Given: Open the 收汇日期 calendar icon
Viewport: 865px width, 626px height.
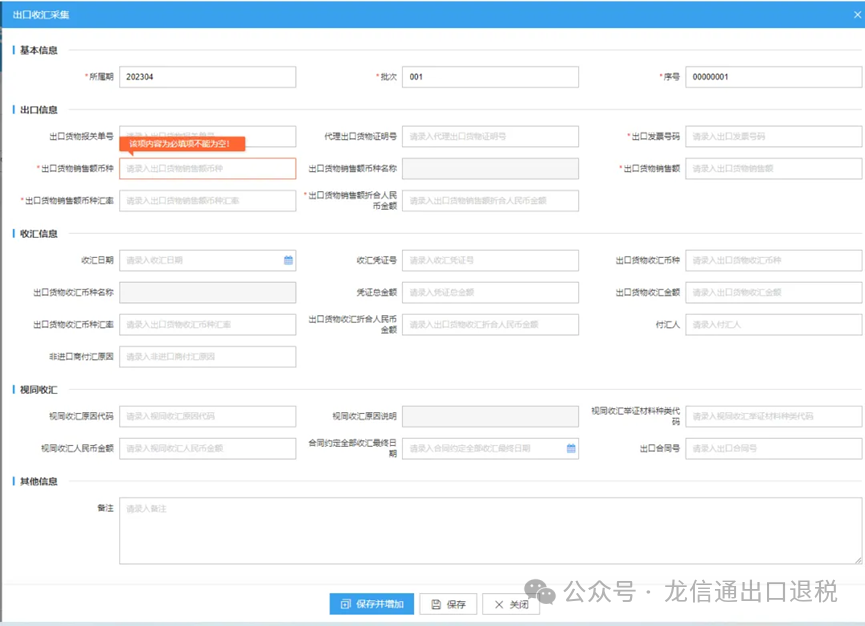Looking at the screenshot, I should [288, 260].
